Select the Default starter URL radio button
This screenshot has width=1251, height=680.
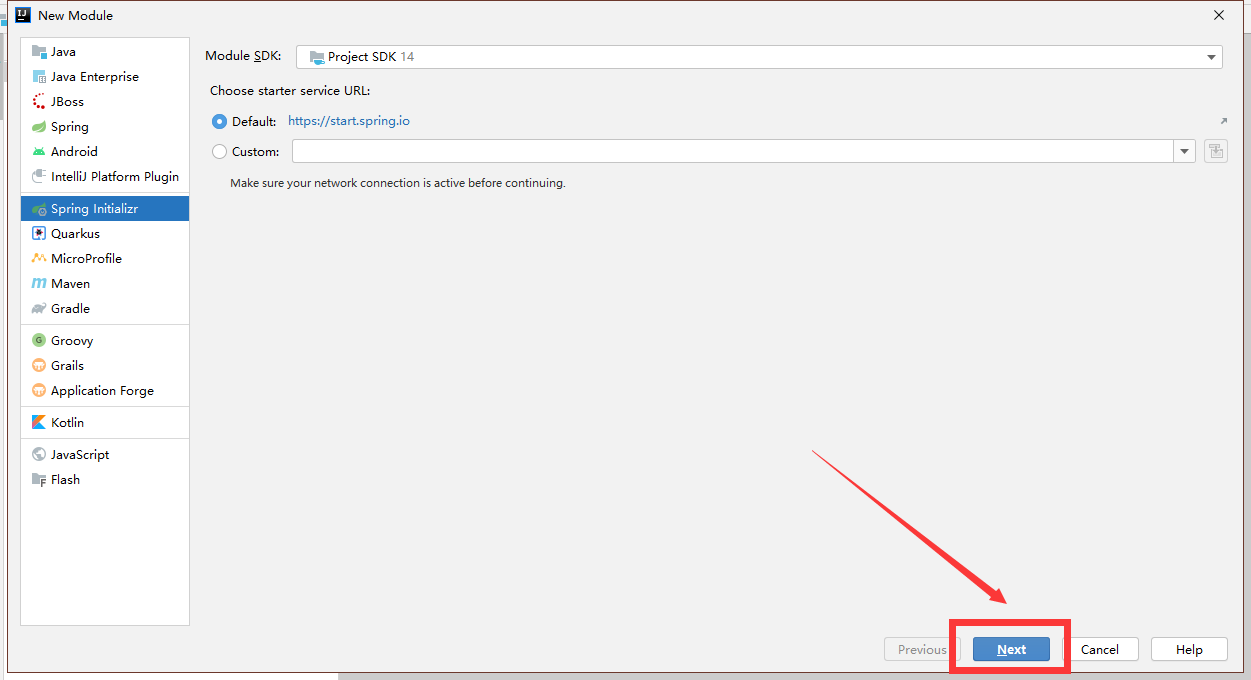pos(220,121)
